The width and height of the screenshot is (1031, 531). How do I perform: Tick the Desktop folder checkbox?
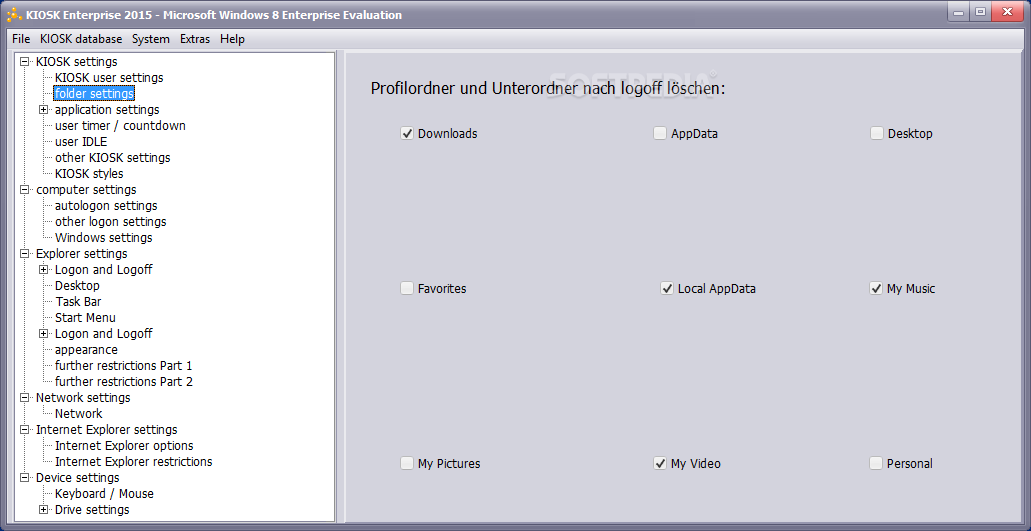pos(876,133)
